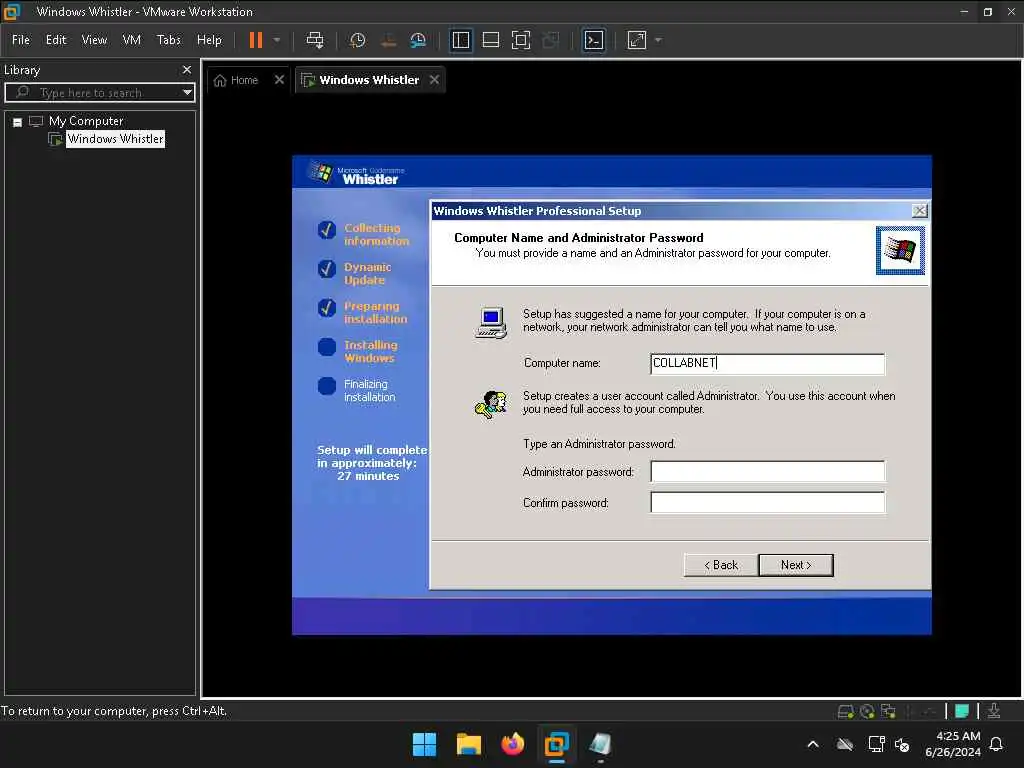
Task: Open the Help menu
Action: [x=209, y=40]
